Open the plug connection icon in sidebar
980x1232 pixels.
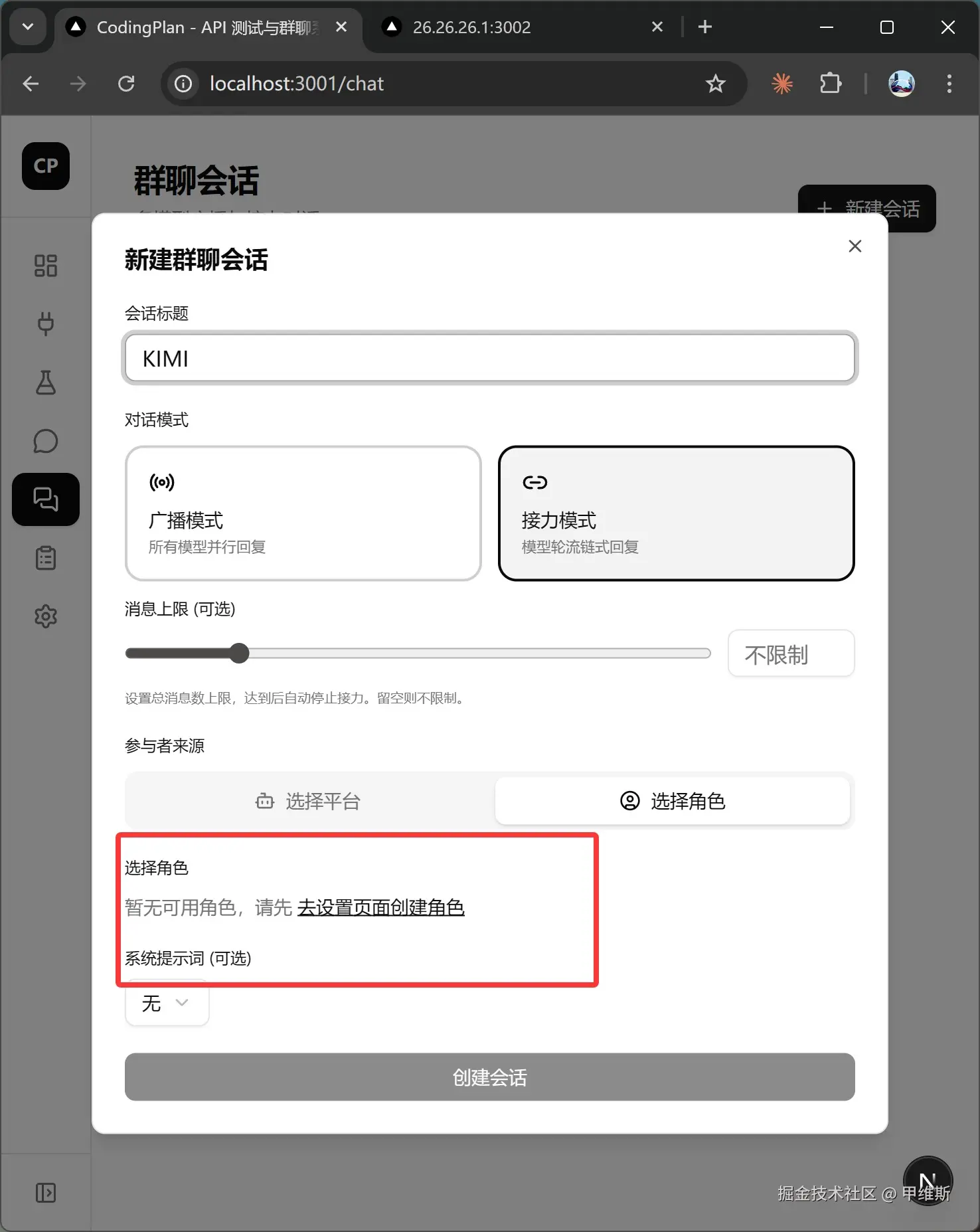point(45,324)
